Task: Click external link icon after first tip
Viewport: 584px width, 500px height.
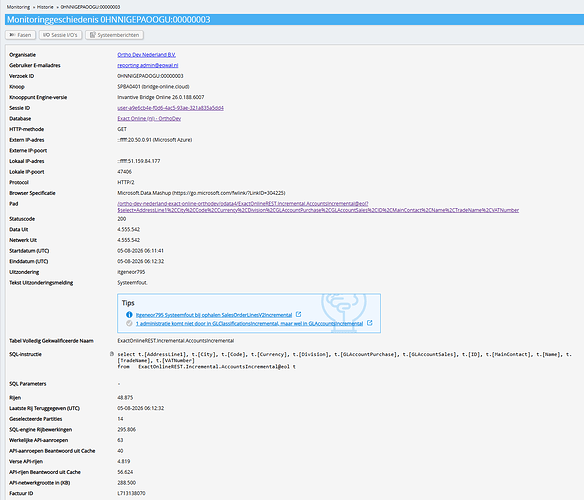Action: (298, 314)
